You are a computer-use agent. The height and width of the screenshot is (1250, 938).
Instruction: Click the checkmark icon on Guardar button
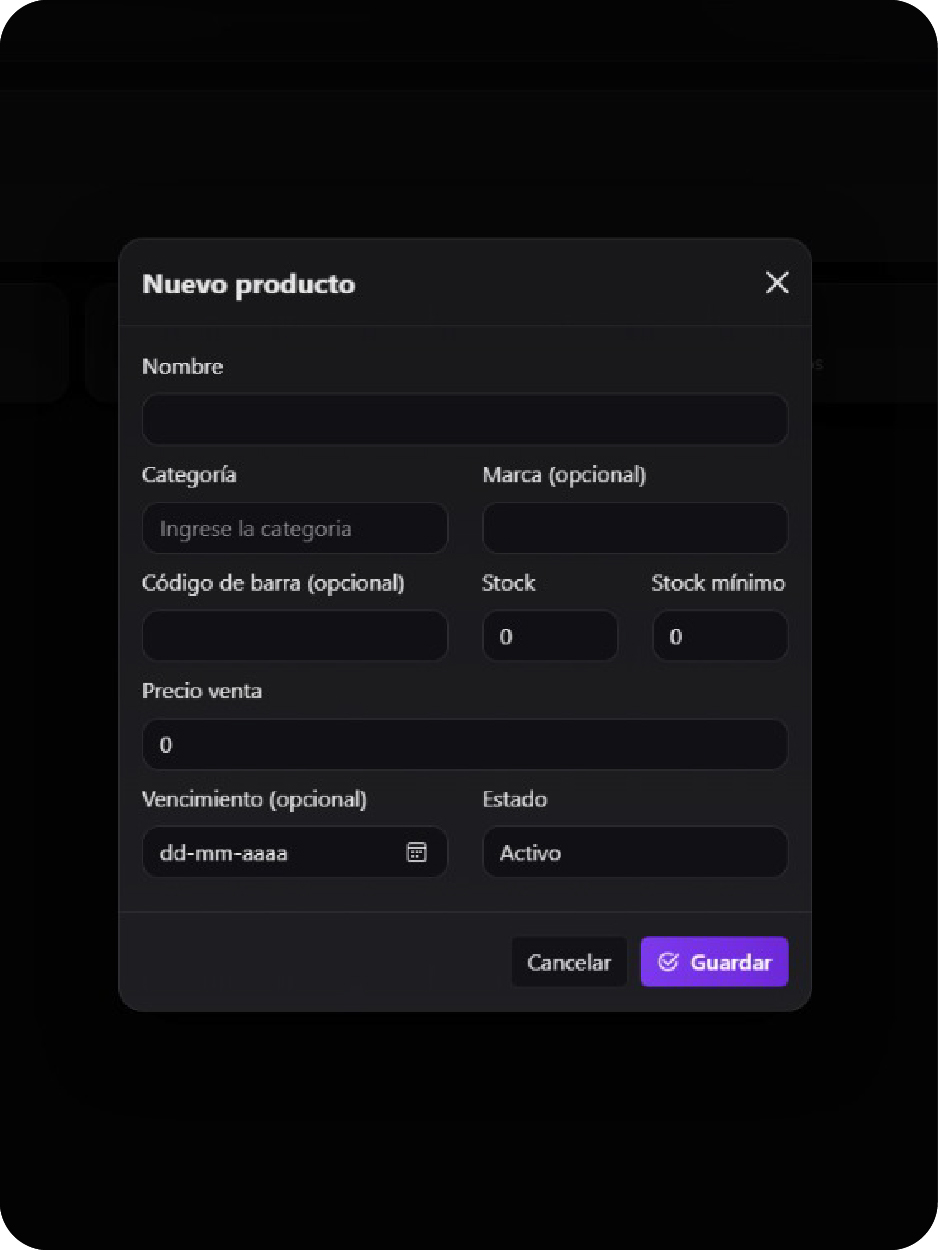tap(668, 961)
